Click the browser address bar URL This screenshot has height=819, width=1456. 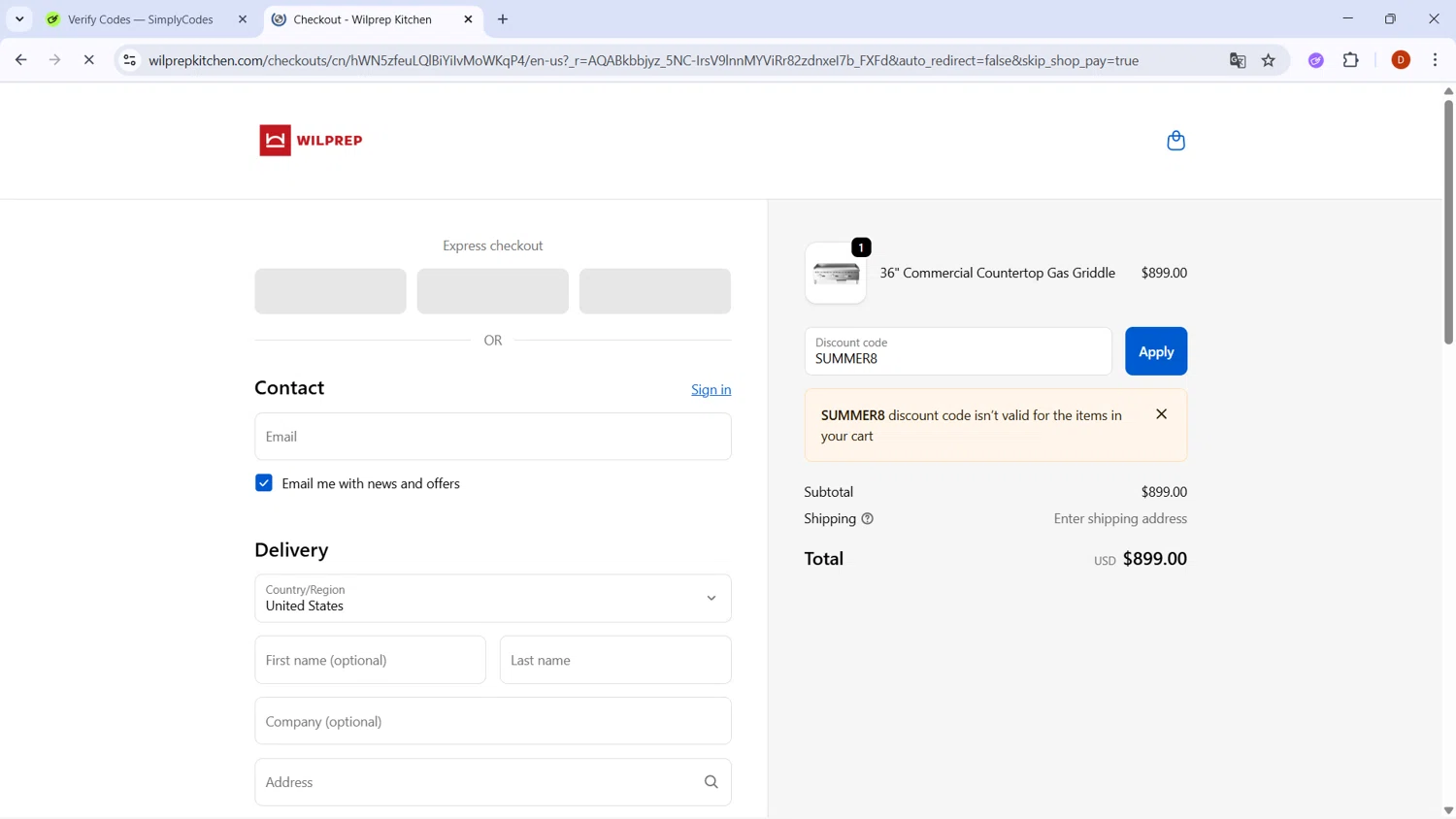pos(644,60)
